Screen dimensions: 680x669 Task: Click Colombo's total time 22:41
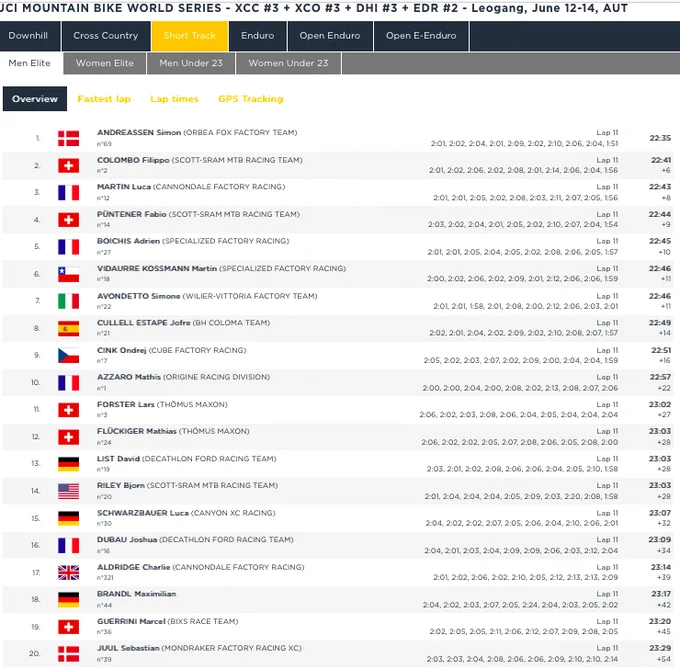(x=661, y=160)
